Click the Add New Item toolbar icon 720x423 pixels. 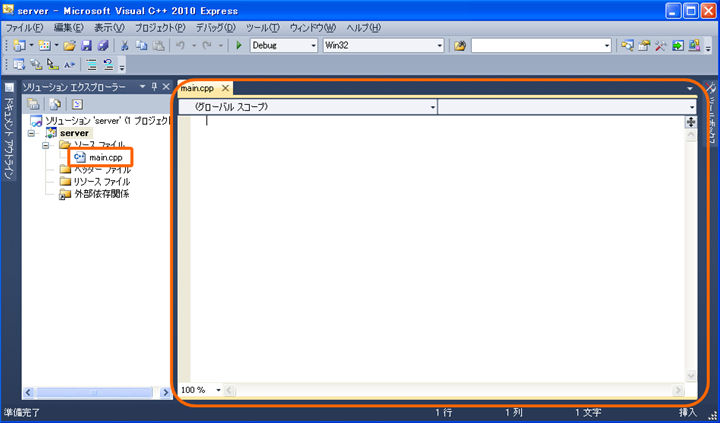click(x=45, y=45)
